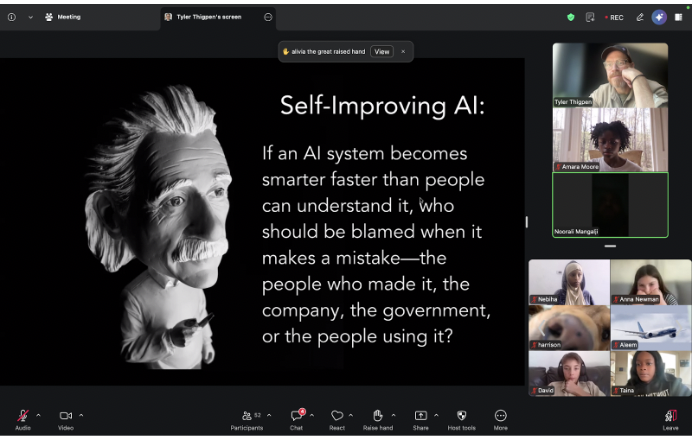Image resolution: width=694 pixels, height=436 pixels.
Task: Select the annotate pencil icon
Action: point(640,17)
